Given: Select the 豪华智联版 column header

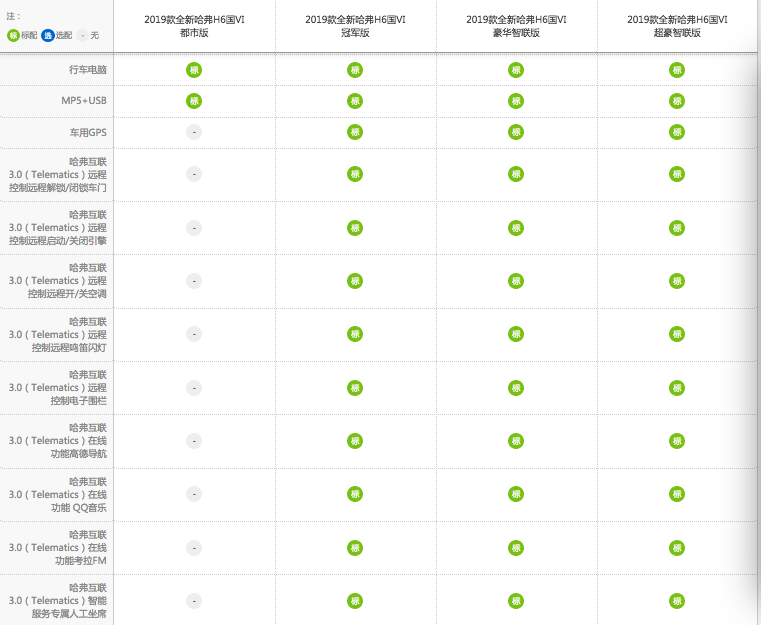Looking at the screenshot, I should click(516, 26).
